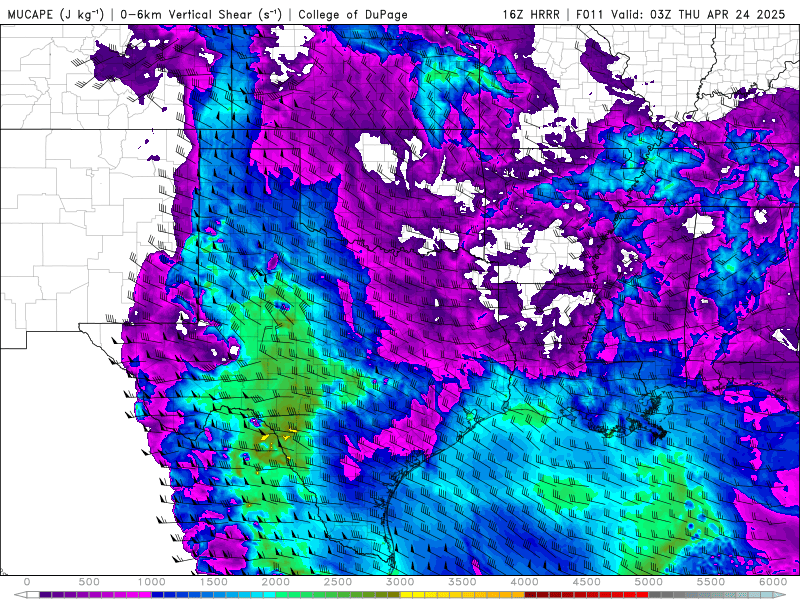The width and height of the screenshot is (800, 600).
Task: Click the 3000 value on the color scale
Action: [x=401, y=582]
